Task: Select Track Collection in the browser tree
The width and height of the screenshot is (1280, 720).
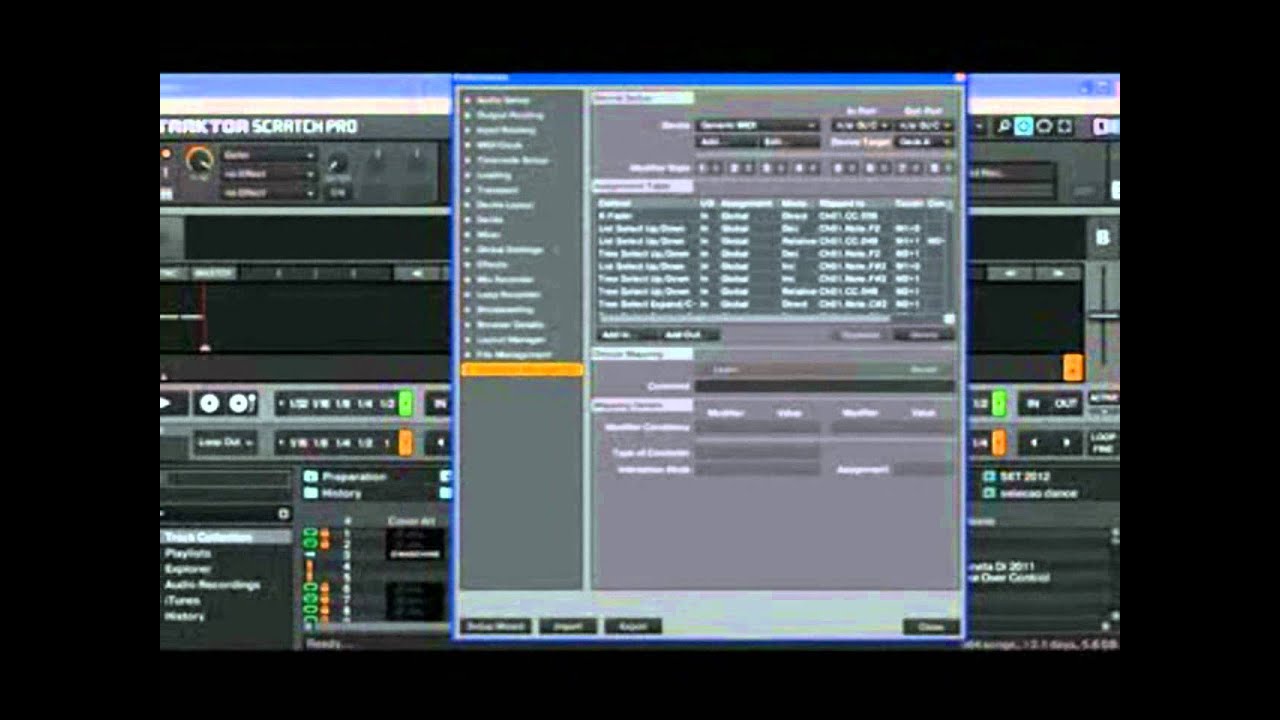Action: [209, 537]
